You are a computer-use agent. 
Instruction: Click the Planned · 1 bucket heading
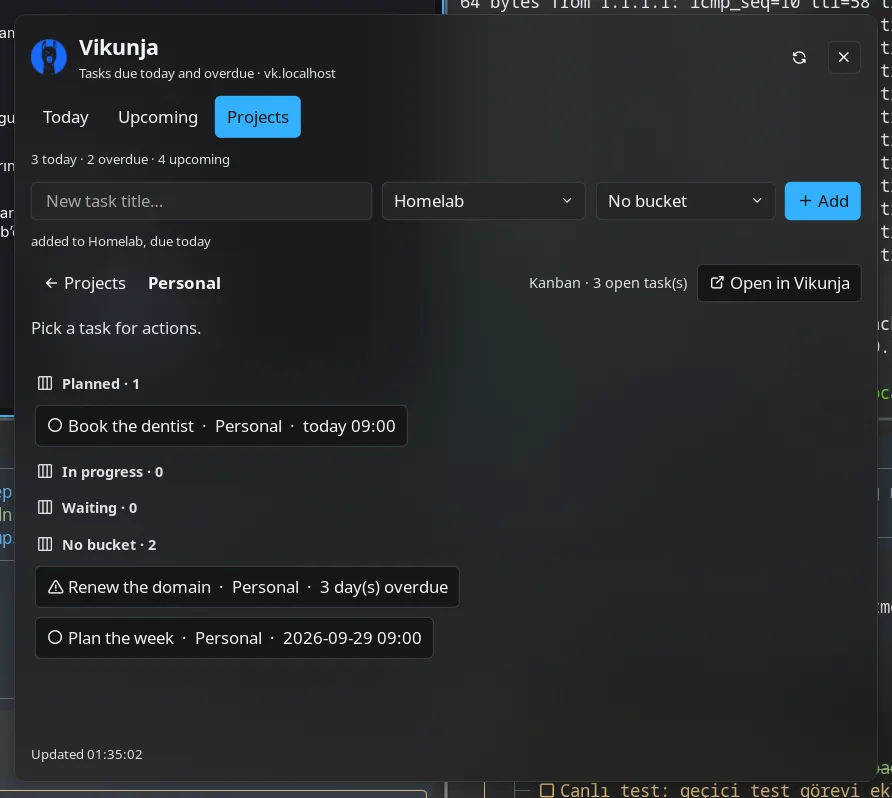pyautogui.click(x=101, y=384)
